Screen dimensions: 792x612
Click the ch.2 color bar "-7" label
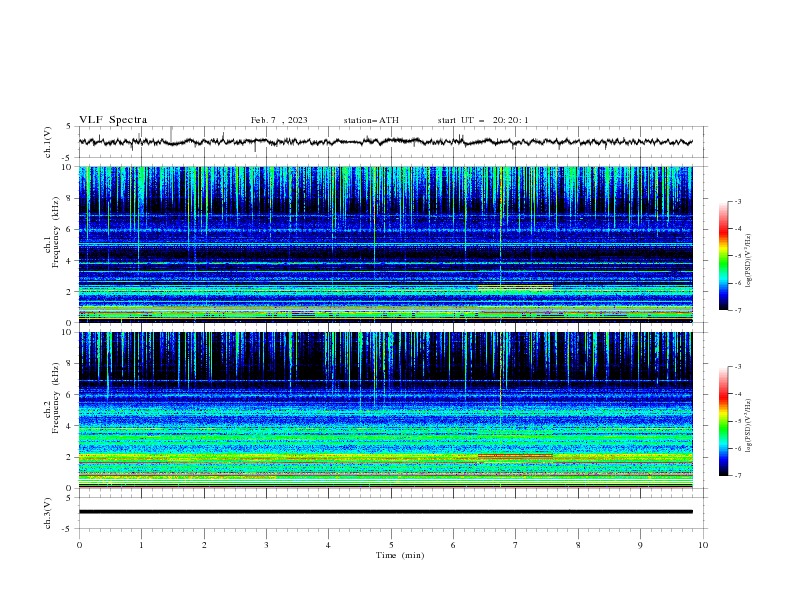click(737, 476)
